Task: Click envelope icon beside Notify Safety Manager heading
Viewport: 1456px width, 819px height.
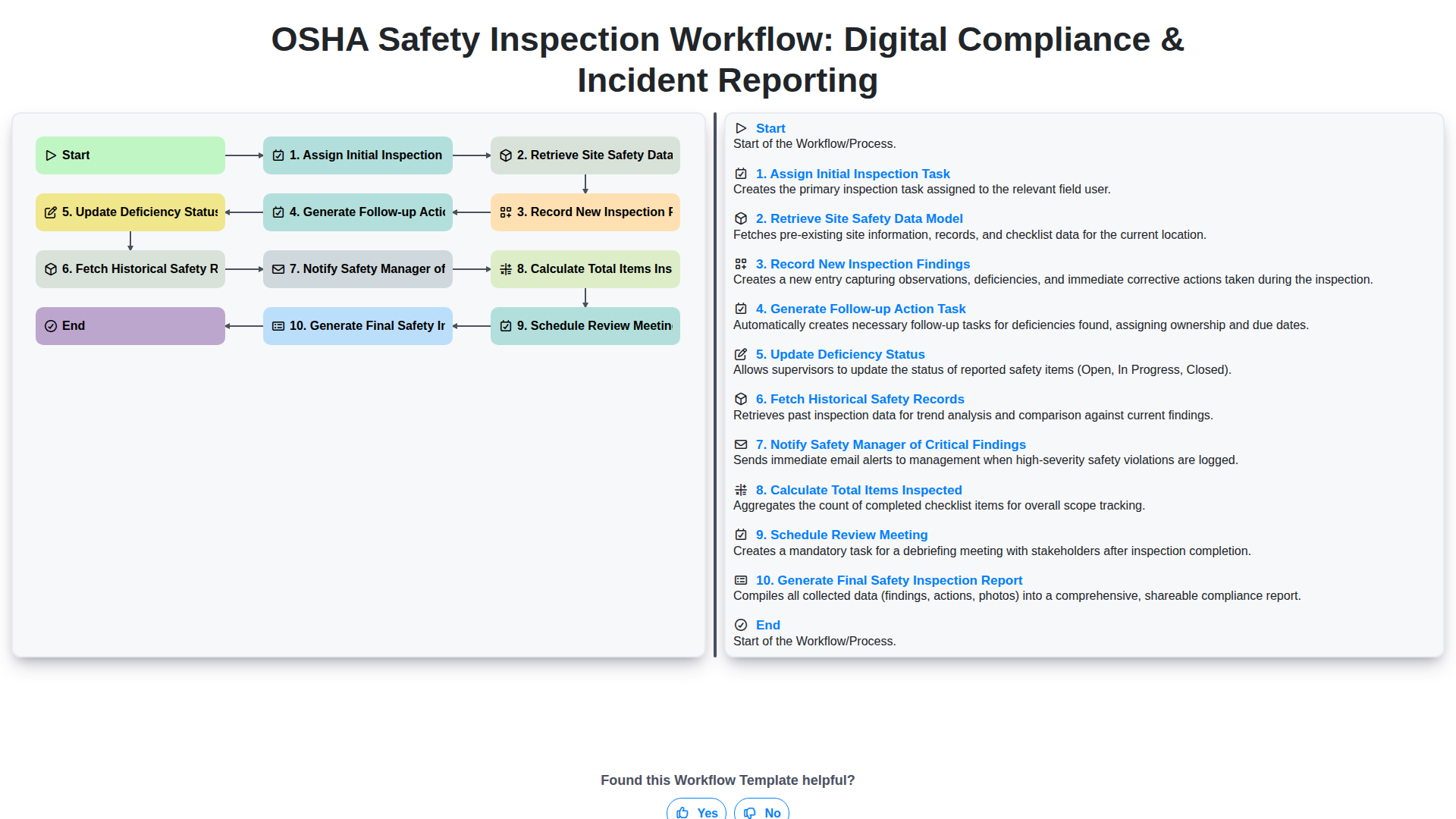Action: (x=741, y=444)
